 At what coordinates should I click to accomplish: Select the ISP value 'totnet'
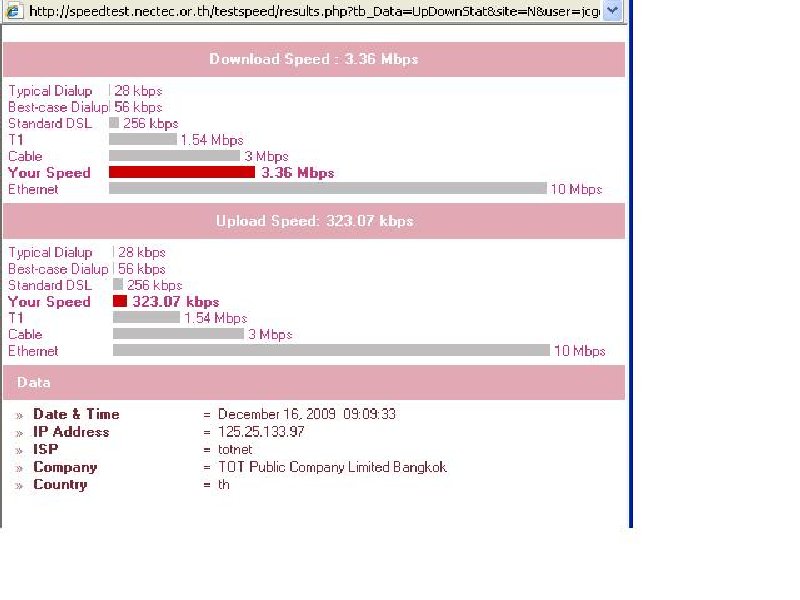point(235,449)
